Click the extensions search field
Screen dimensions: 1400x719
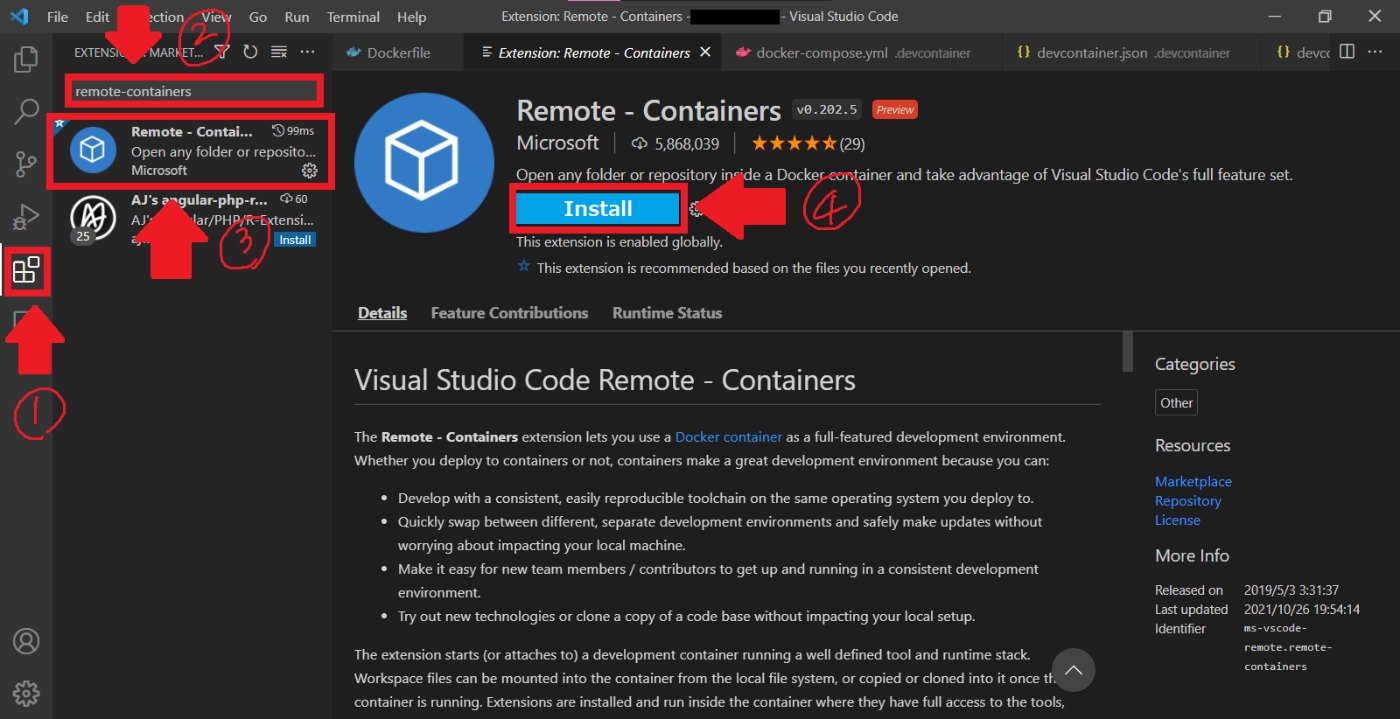pos(195,91)
